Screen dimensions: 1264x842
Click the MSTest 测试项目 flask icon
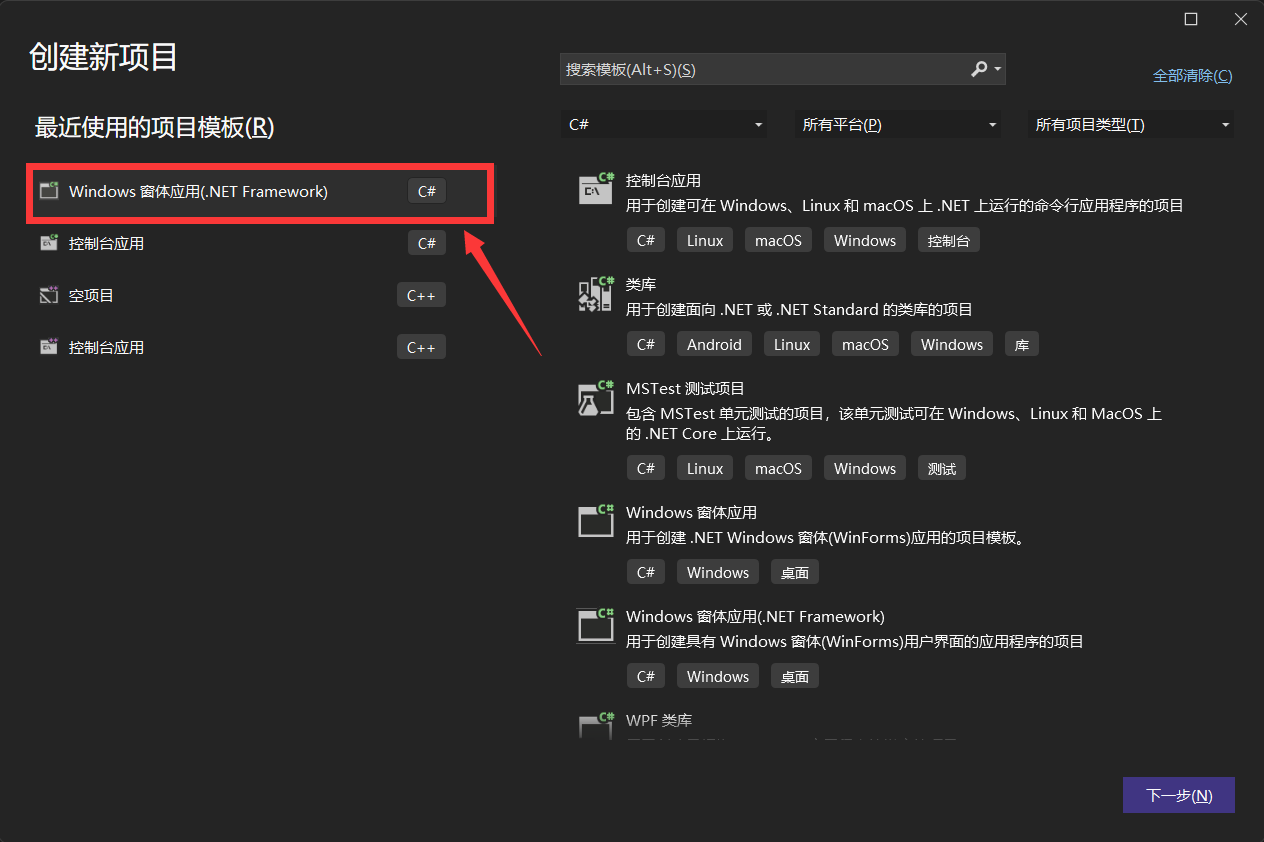596,397
